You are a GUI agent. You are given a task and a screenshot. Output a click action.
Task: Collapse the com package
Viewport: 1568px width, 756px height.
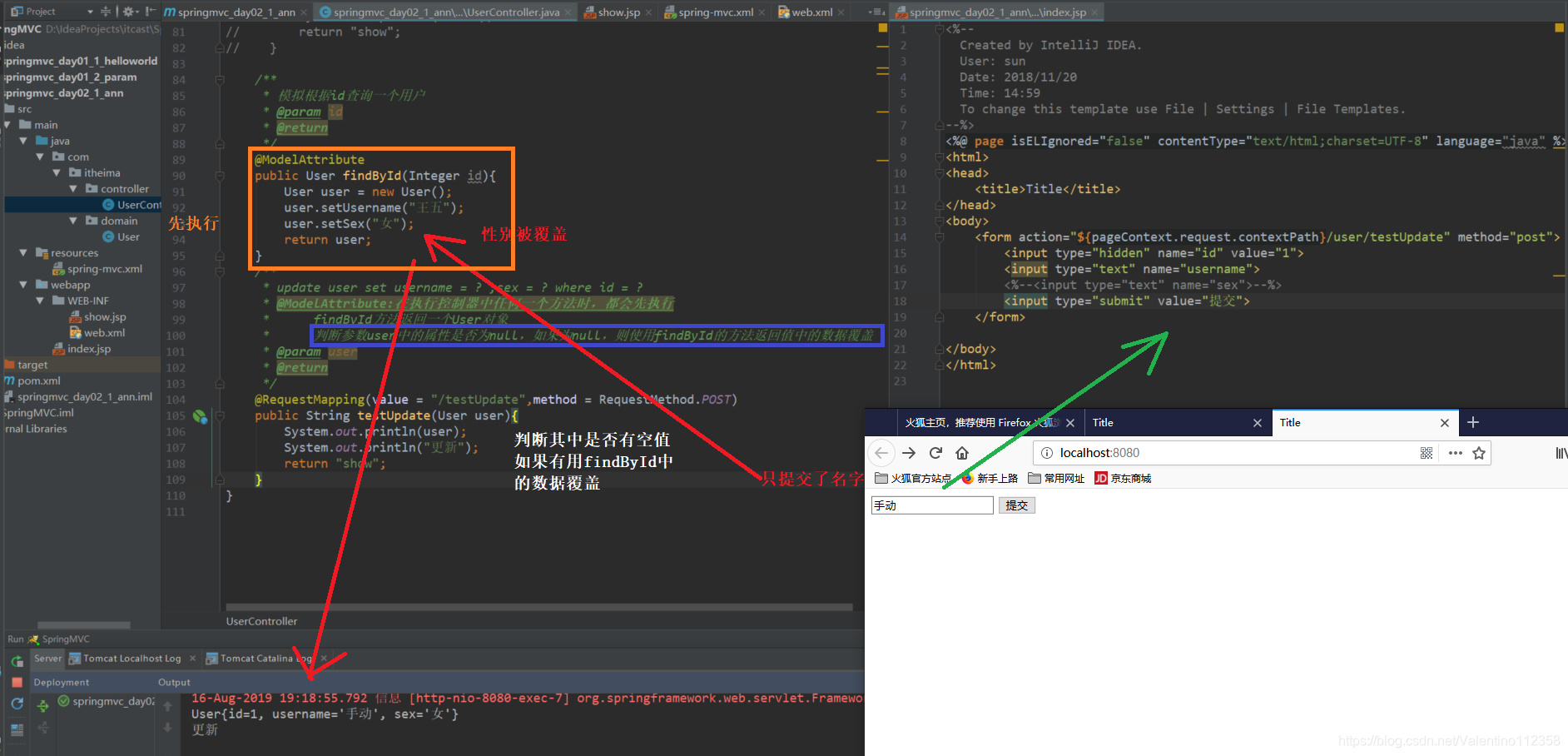(x=40, y=157)
